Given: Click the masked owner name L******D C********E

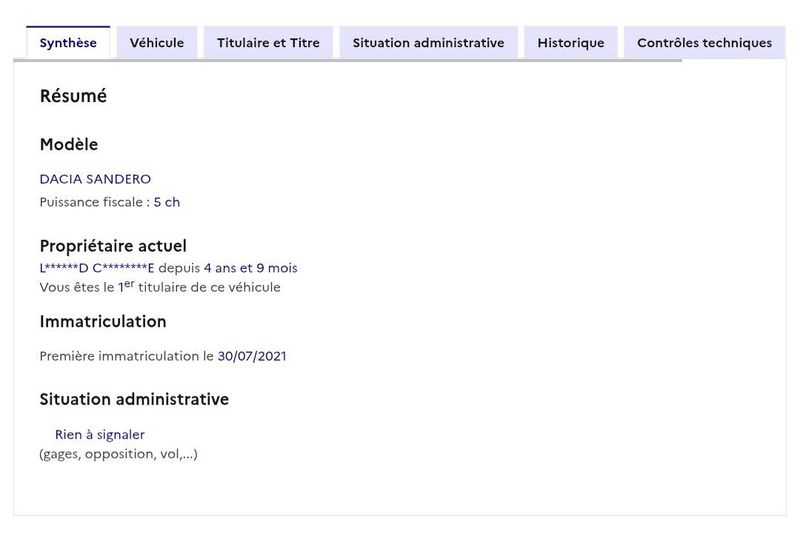Looking at the screenshot, I should click(x=97, y=268).
